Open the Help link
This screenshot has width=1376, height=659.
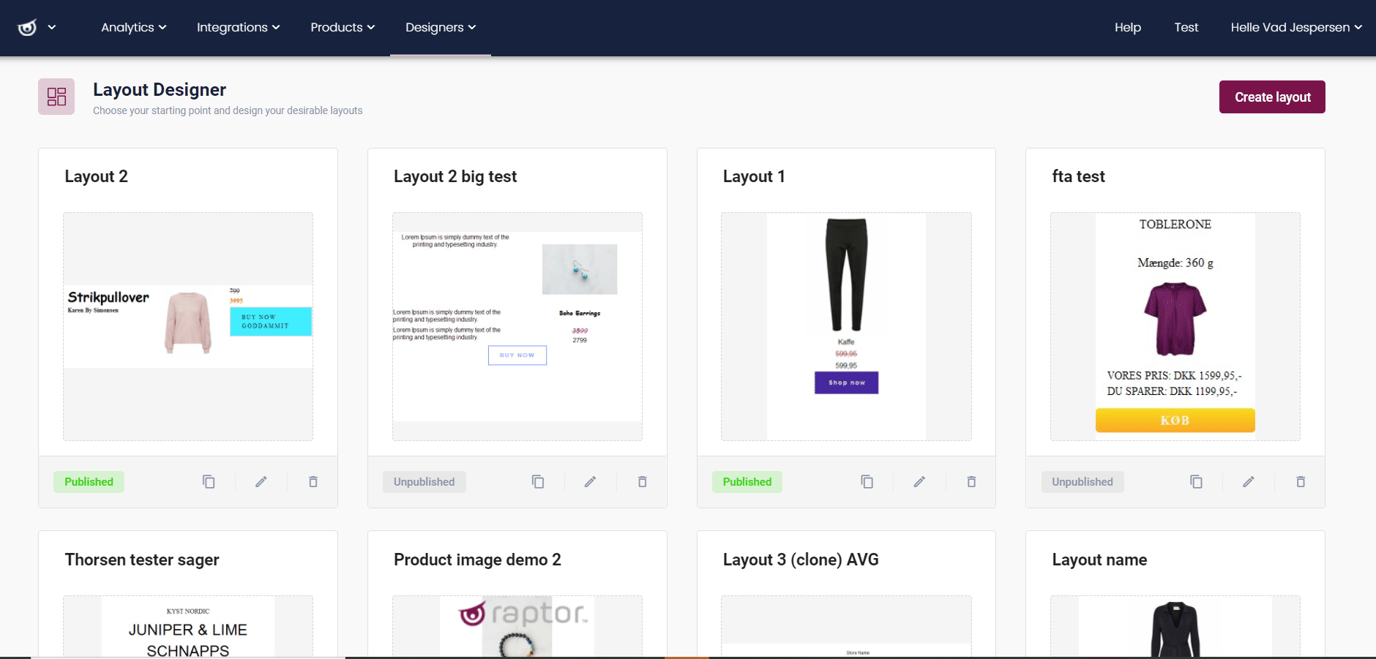(1127, 27)
